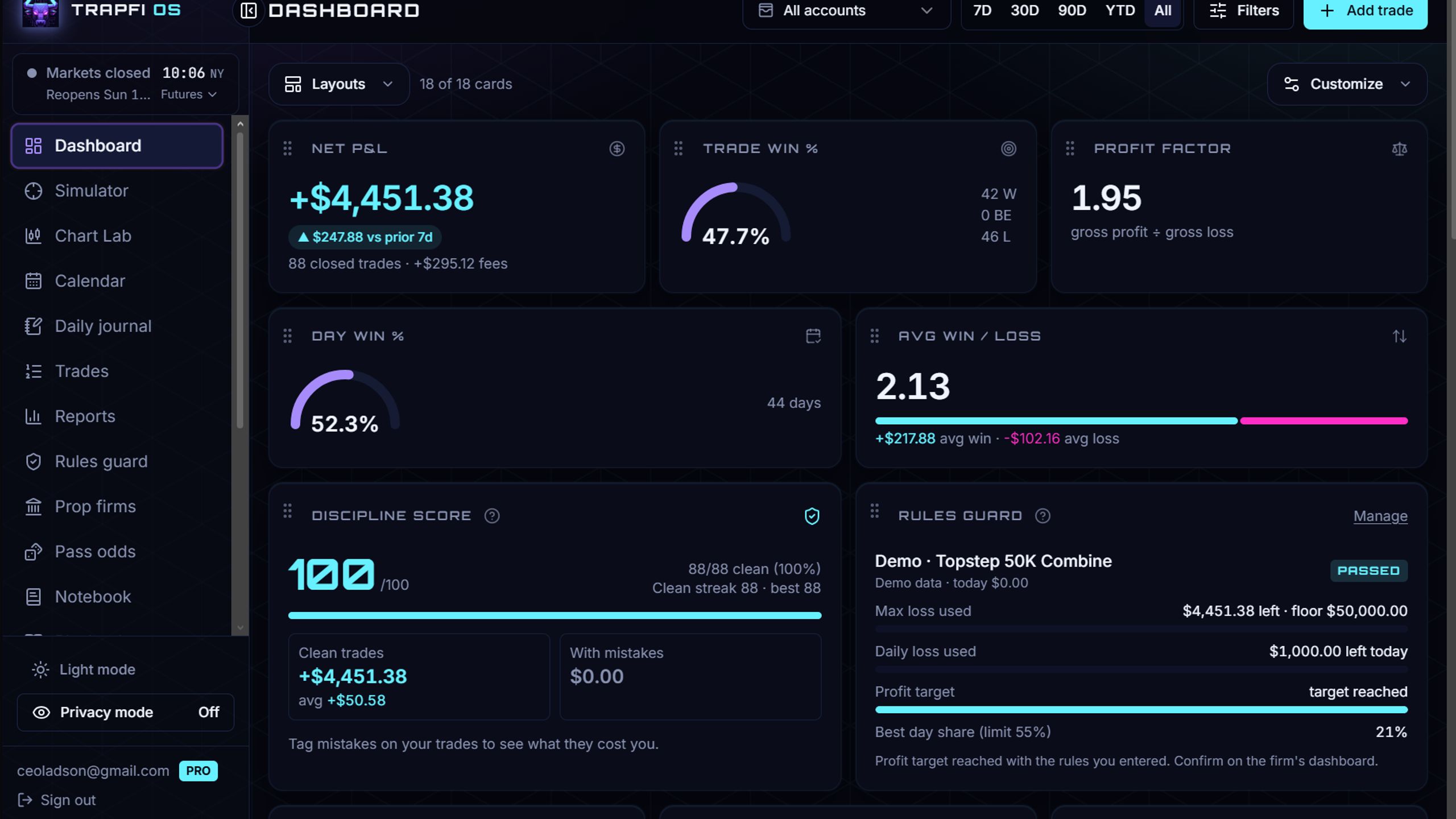Image resolution: width=1456 pixels, height=819 pixels.
Task: Grab the Net P&L card drag handle
Action: pyautogui.click(x=287, y=148)
